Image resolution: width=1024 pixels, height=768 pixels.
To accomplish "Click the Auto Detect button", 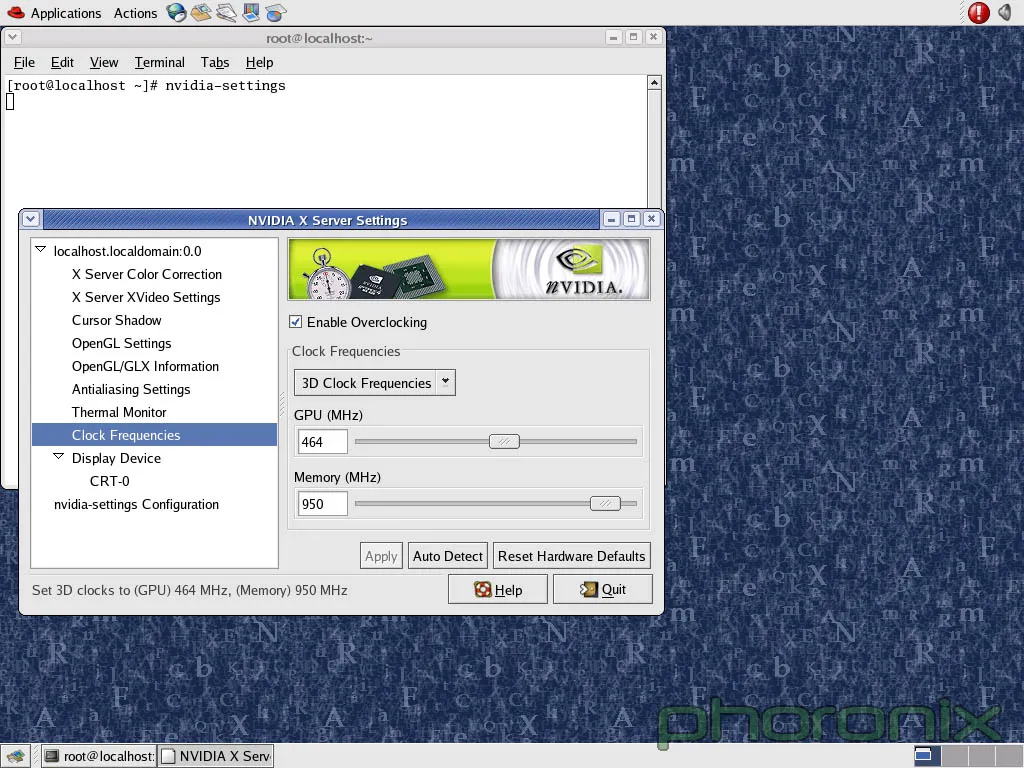I will tap(448, 556).
